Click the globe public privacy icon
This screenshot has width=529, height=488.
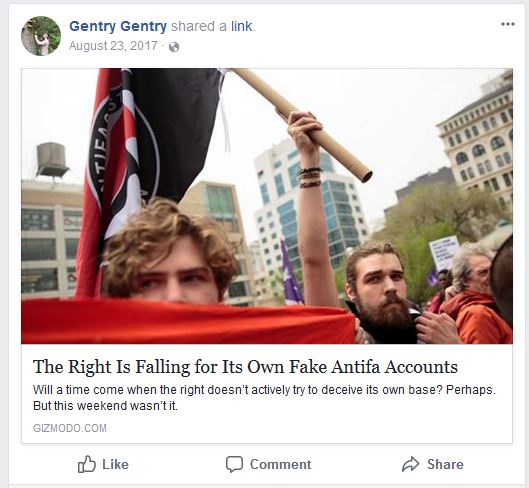pos(174,47)
